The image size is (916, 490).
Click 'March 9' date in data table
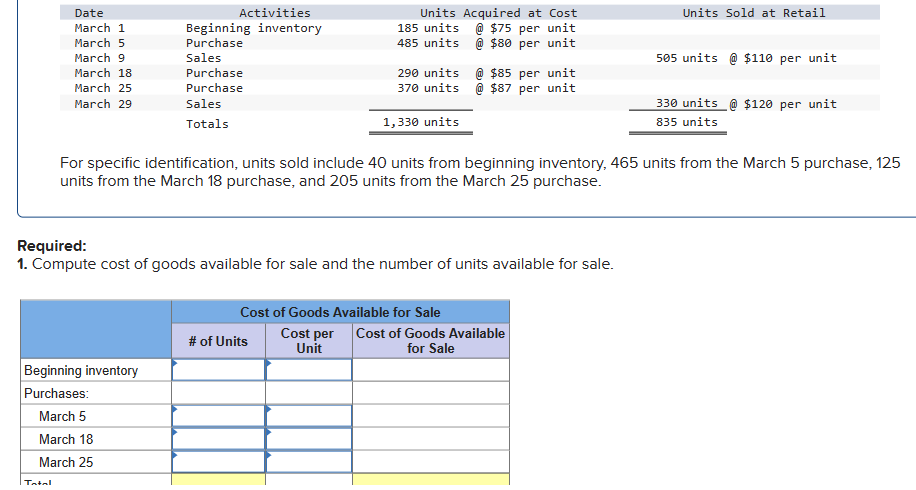(x=99, y=58)
